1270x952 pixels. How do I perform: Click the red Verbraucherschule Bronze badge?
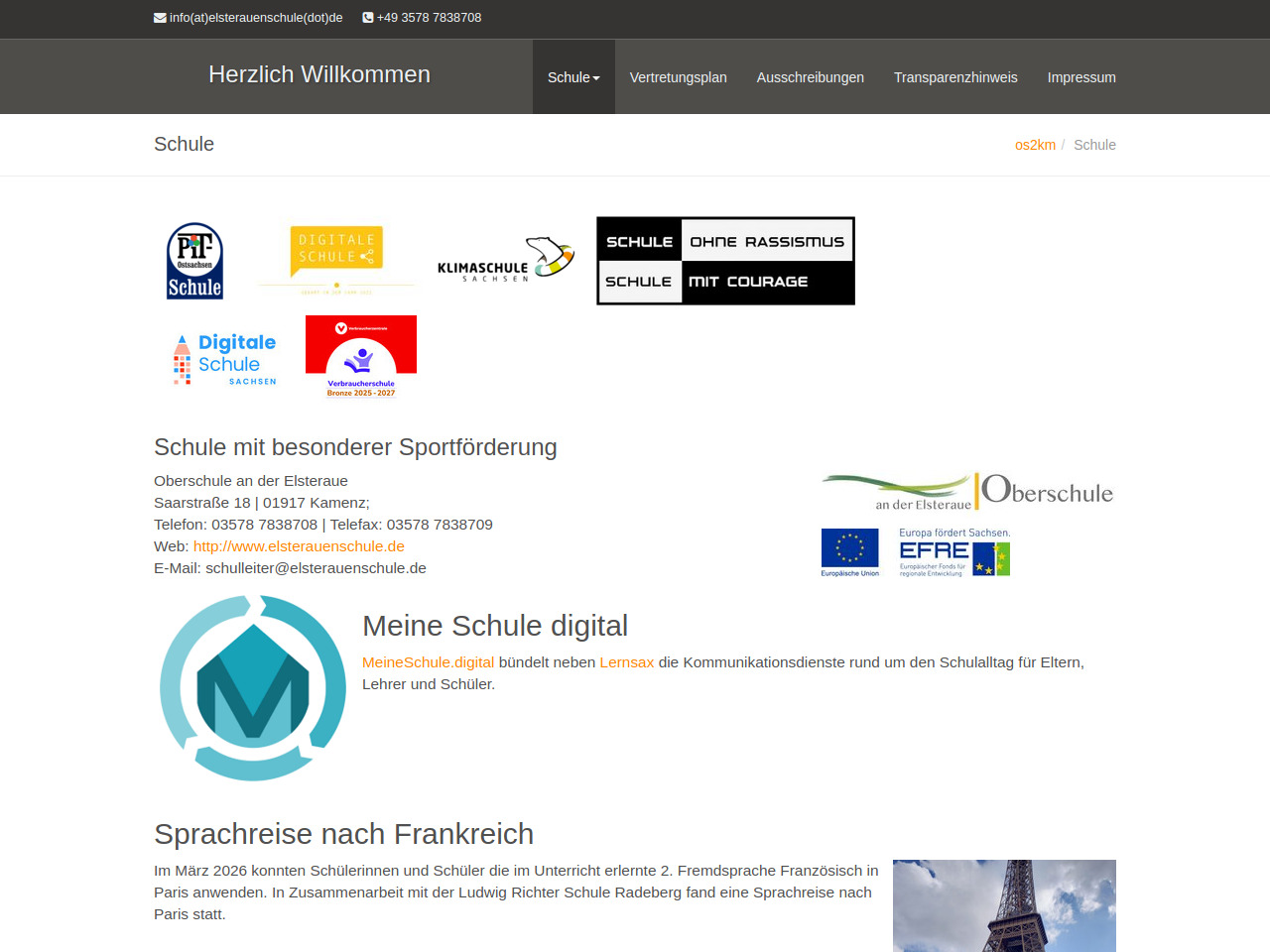pyautogui.click(x=361, y=357)
